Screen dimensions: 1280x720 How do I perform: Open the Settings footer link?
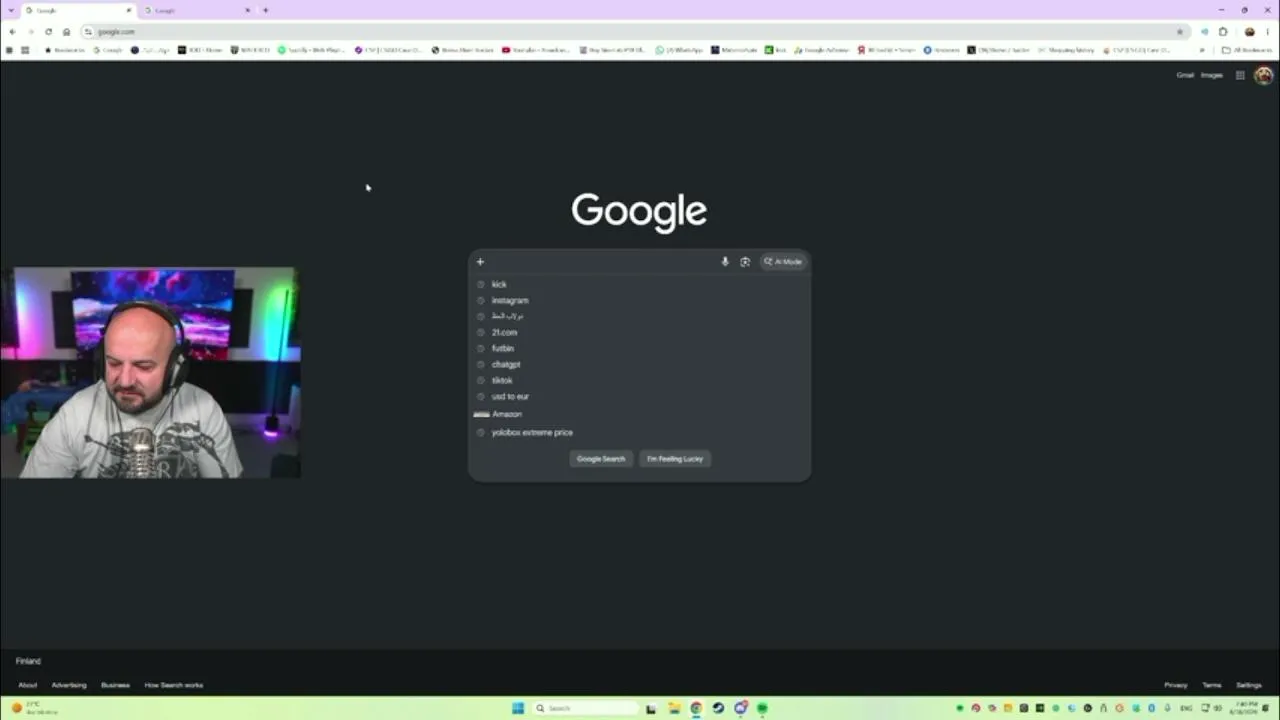point(1249,685)
